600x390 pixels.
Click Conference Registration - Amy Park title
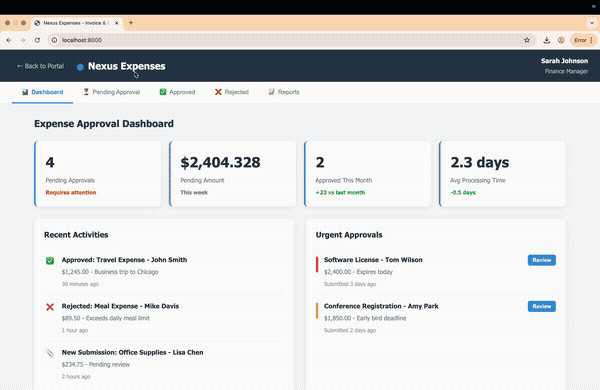(381, 306)
